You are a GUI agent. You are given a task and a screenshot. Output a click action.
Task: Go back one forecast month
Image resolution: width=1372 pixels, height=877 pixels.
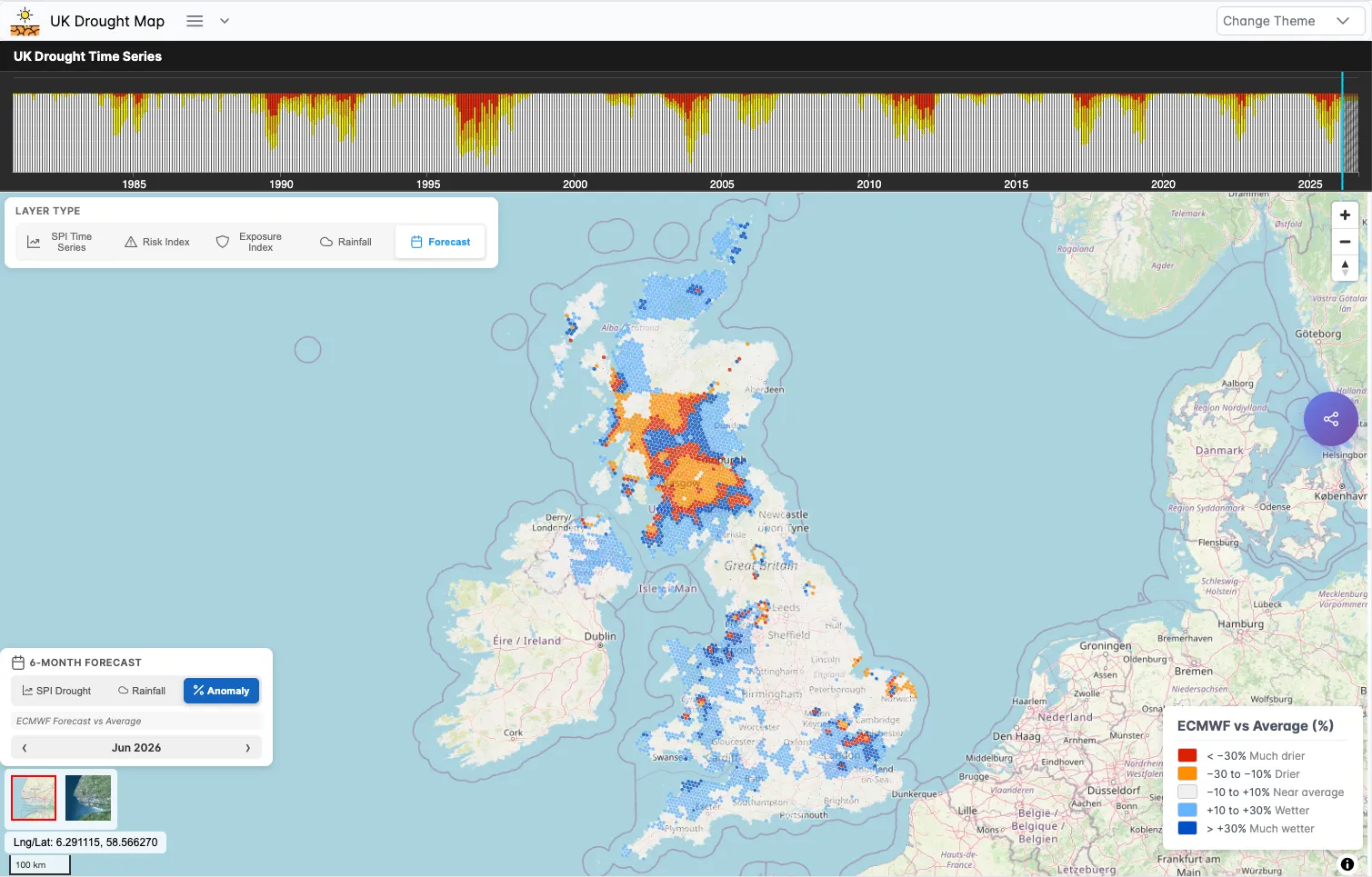point(25,747)
